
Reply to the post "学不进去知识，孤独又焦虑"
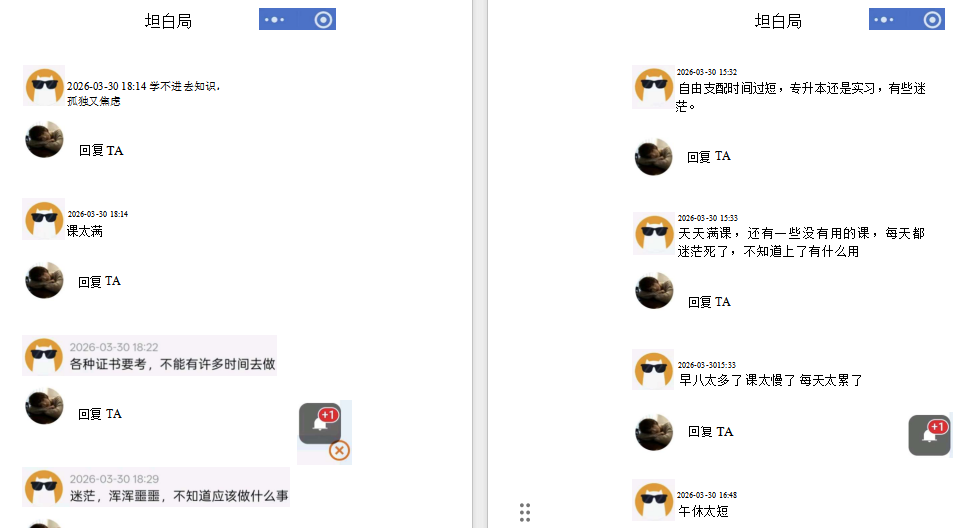point(101,151)
